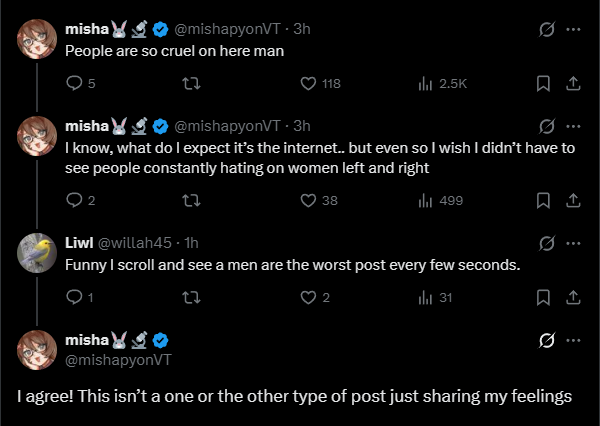This screenshot has width=600, height=426.
Task: Bookmark the 'People are so cruel' post
Action: [x=543, y=84]
